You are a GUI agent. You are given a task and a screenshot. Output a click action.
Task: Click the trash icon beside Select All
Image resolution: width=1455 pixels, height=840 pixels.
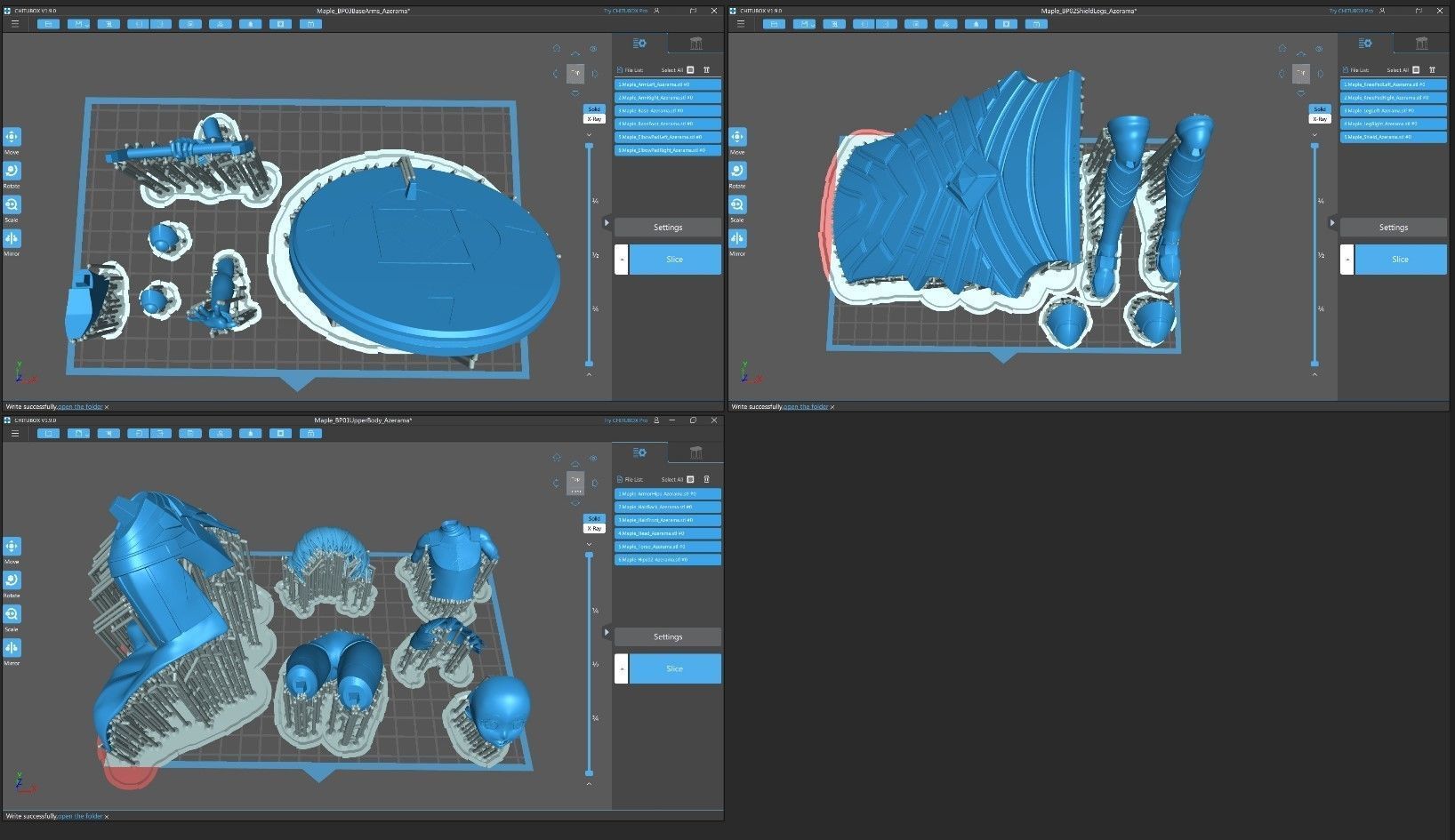click(x=707, y=69)
